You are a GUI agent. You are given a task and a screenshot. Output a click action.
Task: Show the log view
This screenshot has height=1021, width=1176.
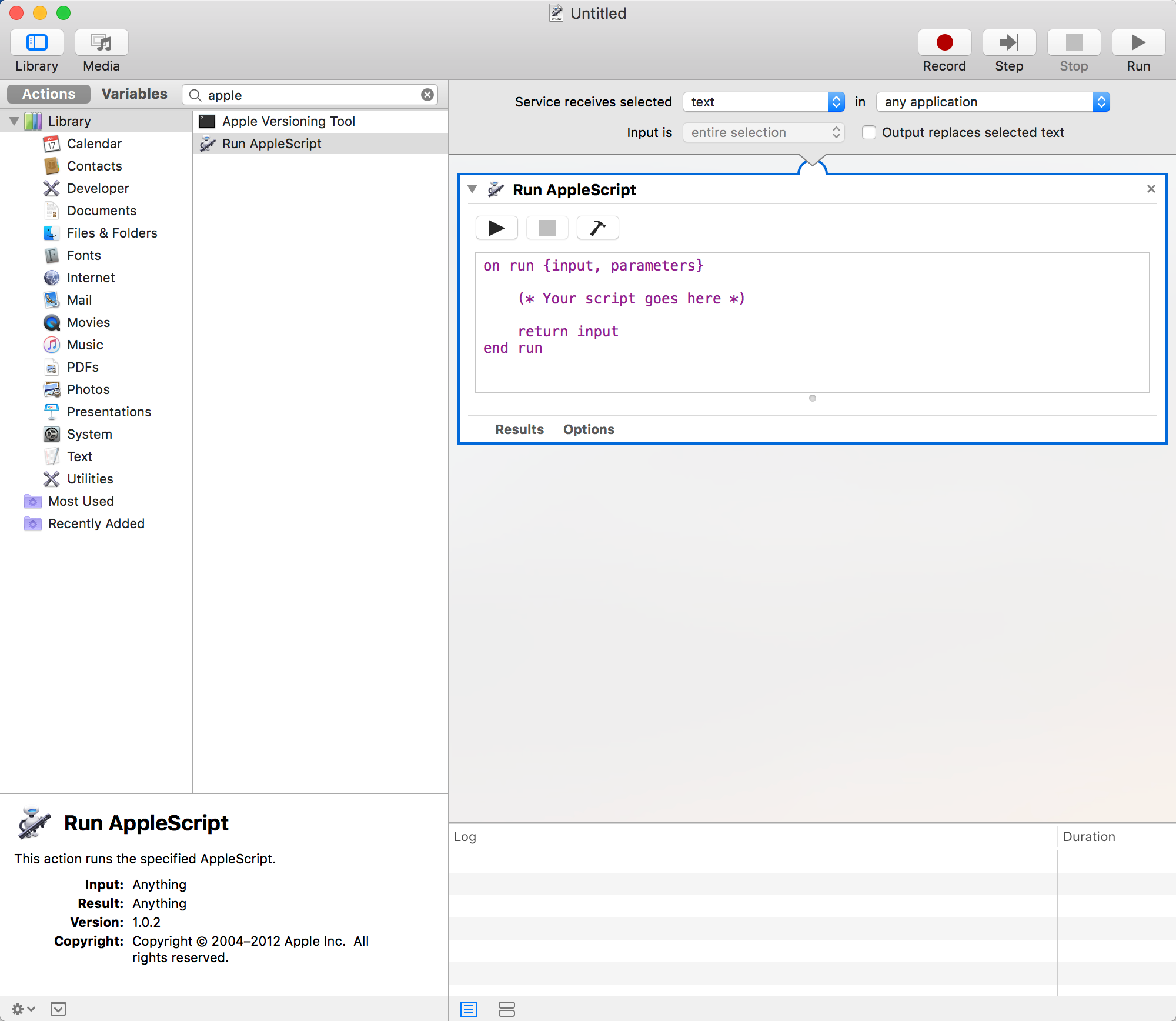click(x=469, y=1009)
